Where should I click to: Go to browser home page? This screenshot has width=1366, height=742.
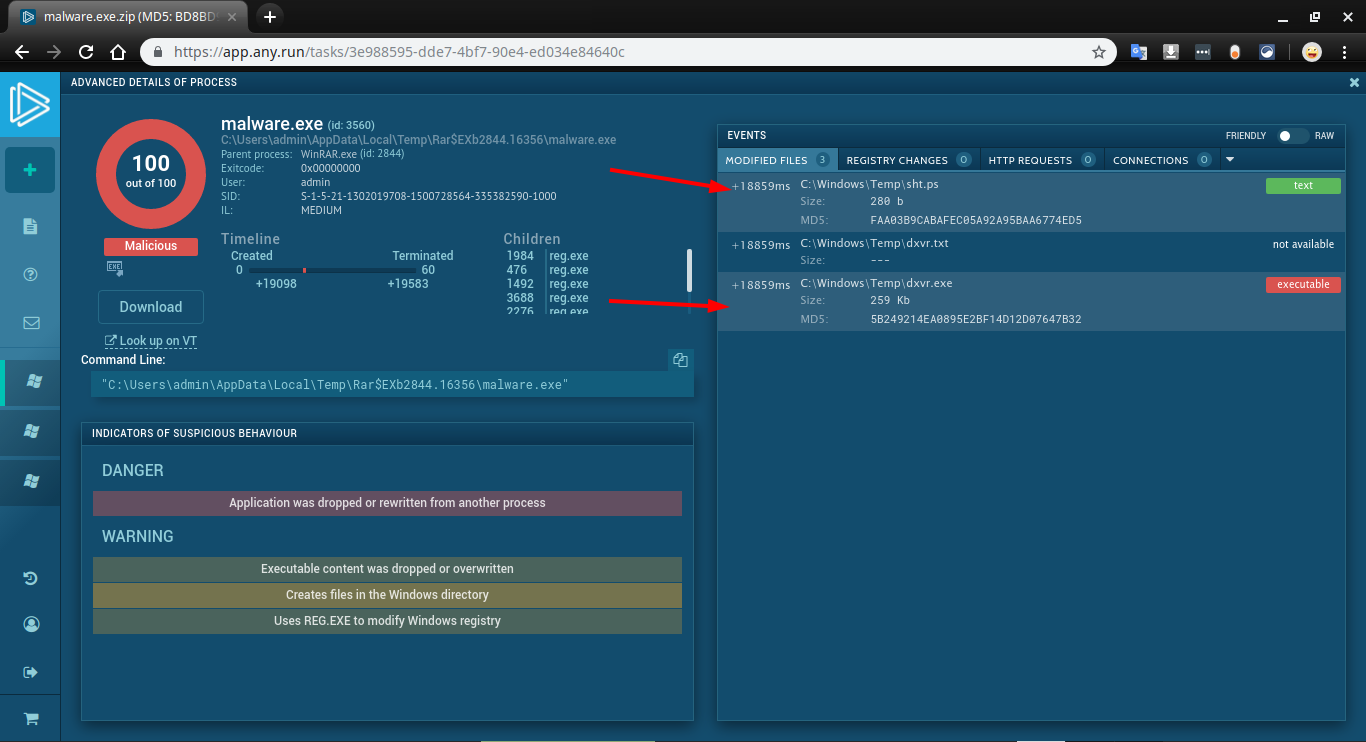[118, 52]
